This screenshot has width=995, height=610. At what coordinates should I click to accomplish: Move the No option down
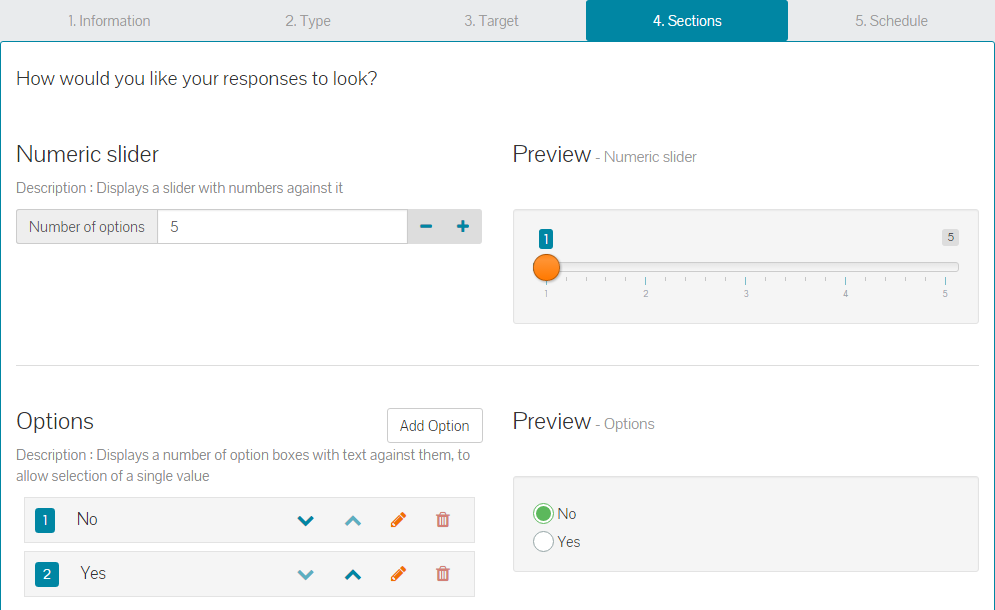[x=306, y=521]
